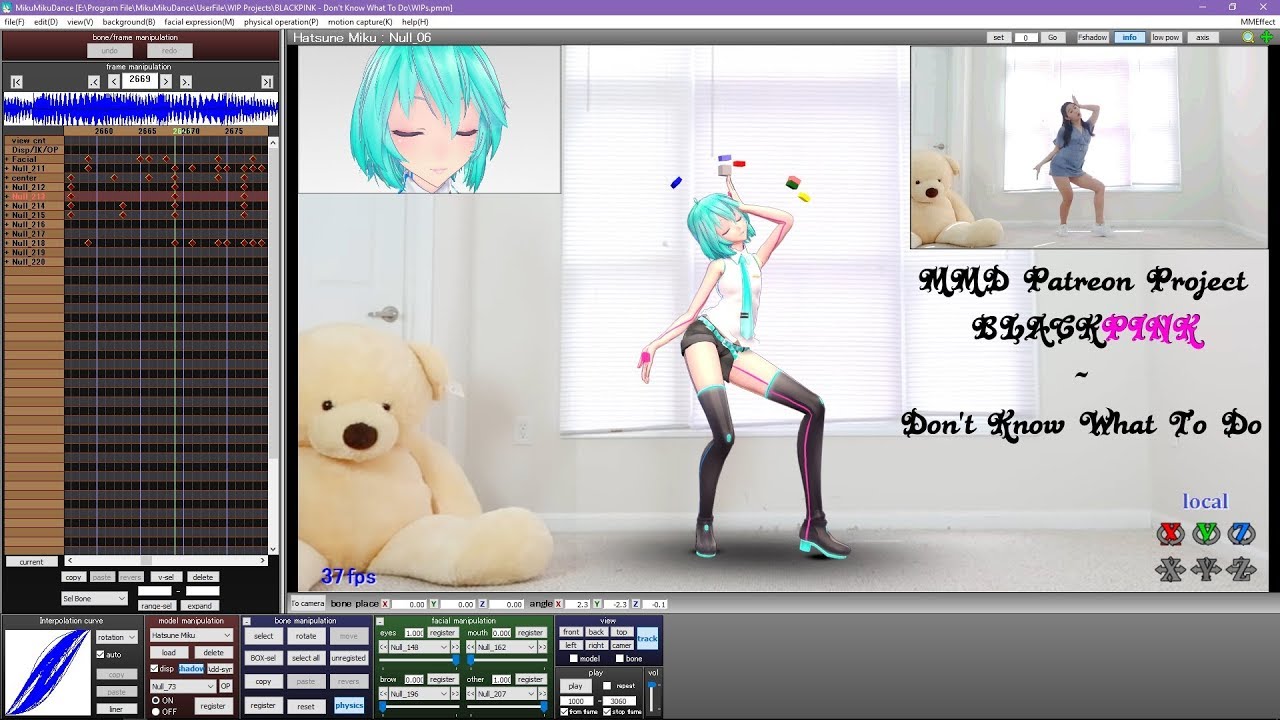The width and height of the screenshot is (1280, 720).
Task: Click the green Y rotation axis icon
Action: [x=1206, y=534]
